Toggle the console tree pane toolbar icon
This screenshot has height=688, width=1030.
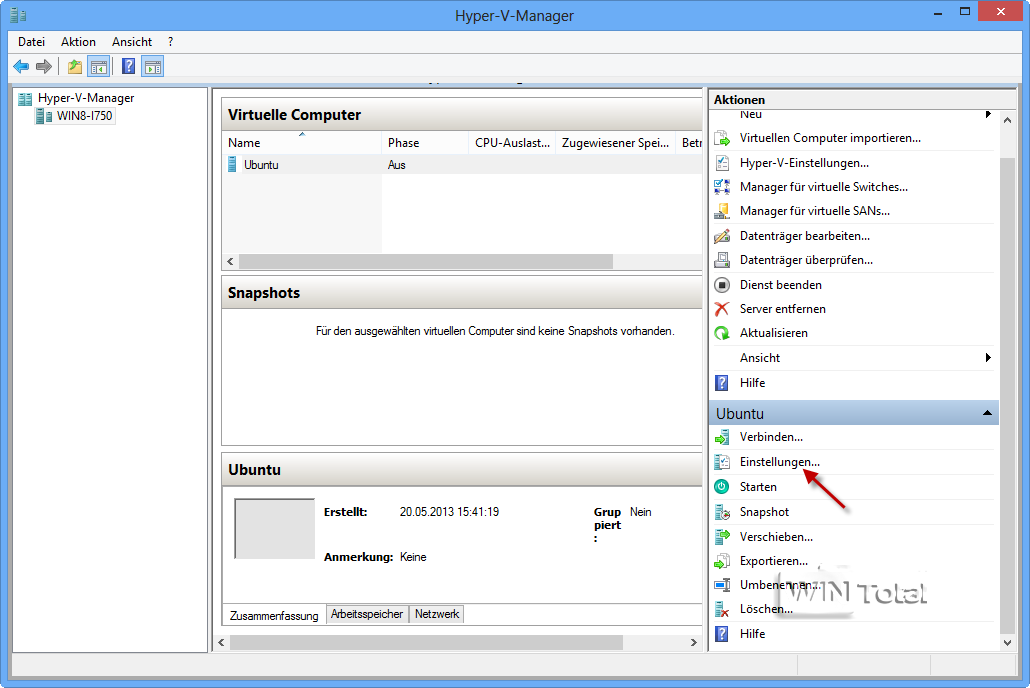point(99,66)
